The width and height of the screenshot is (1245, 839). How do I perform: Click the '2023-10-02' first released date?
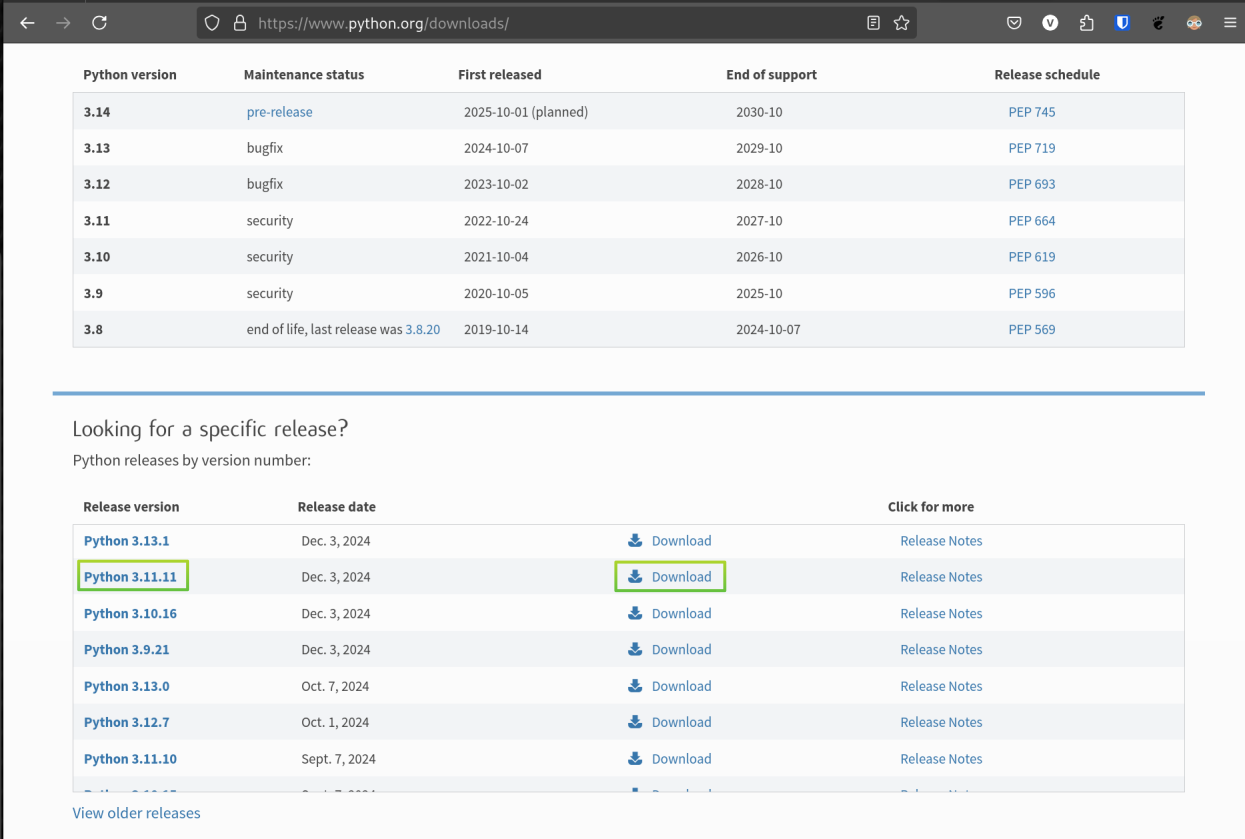pyautogui.click(x=496, y=184)
